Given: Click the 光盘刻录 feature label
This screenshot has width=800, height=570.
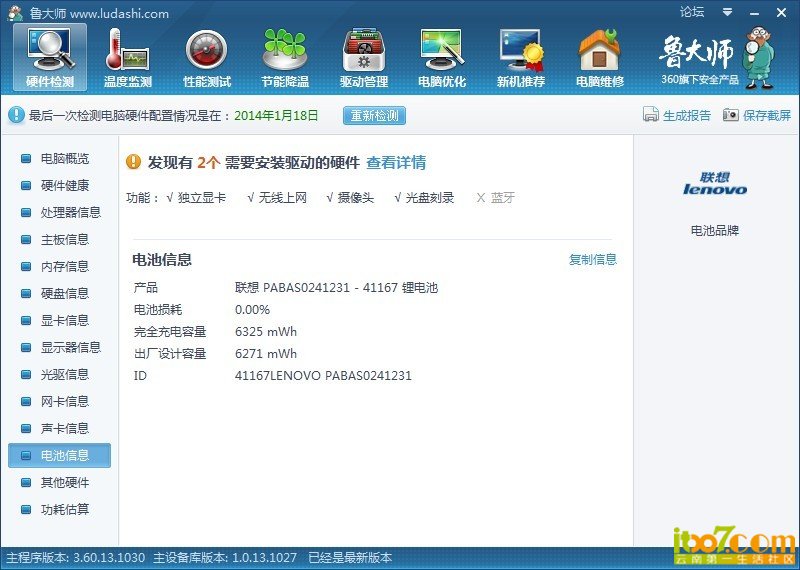Looking at the screenshot, I should 430,197.
